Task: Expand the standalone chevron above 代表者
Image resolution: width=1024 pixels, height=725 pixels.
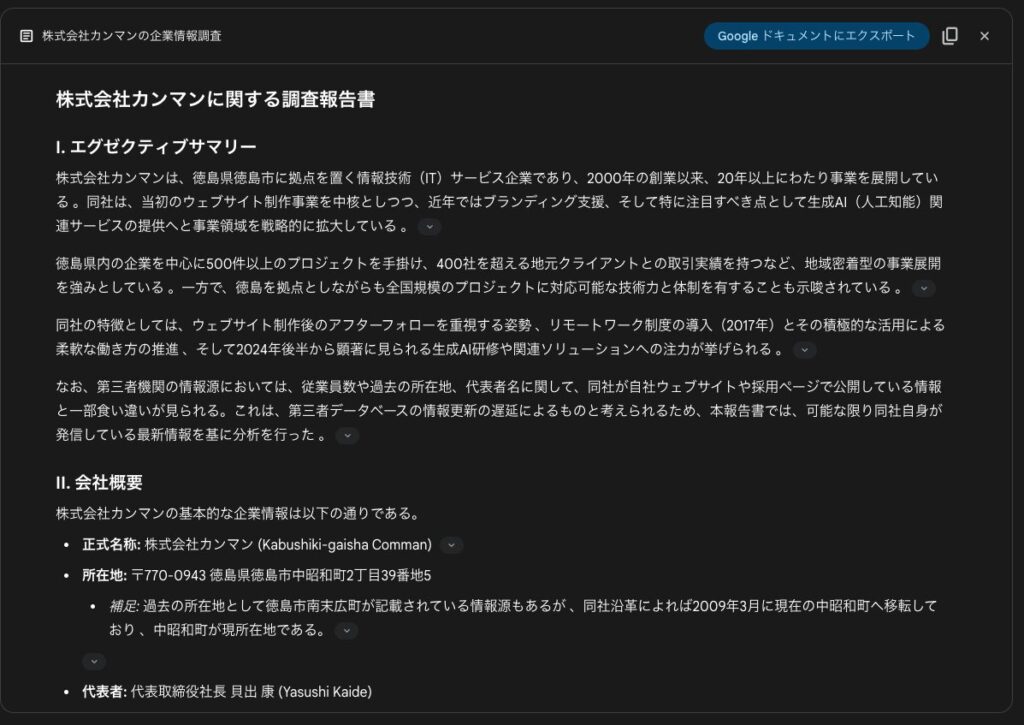Action: pyautogui.click(x=94, y=661)
